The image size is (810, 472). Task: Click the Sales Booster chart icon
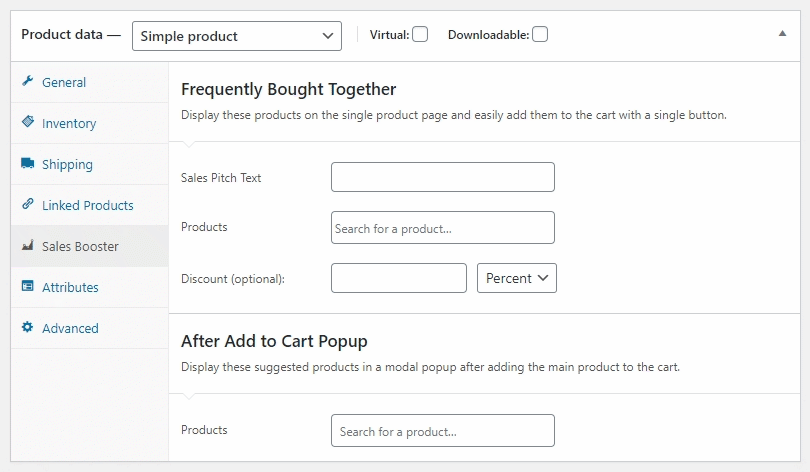[x=28, y=245]
